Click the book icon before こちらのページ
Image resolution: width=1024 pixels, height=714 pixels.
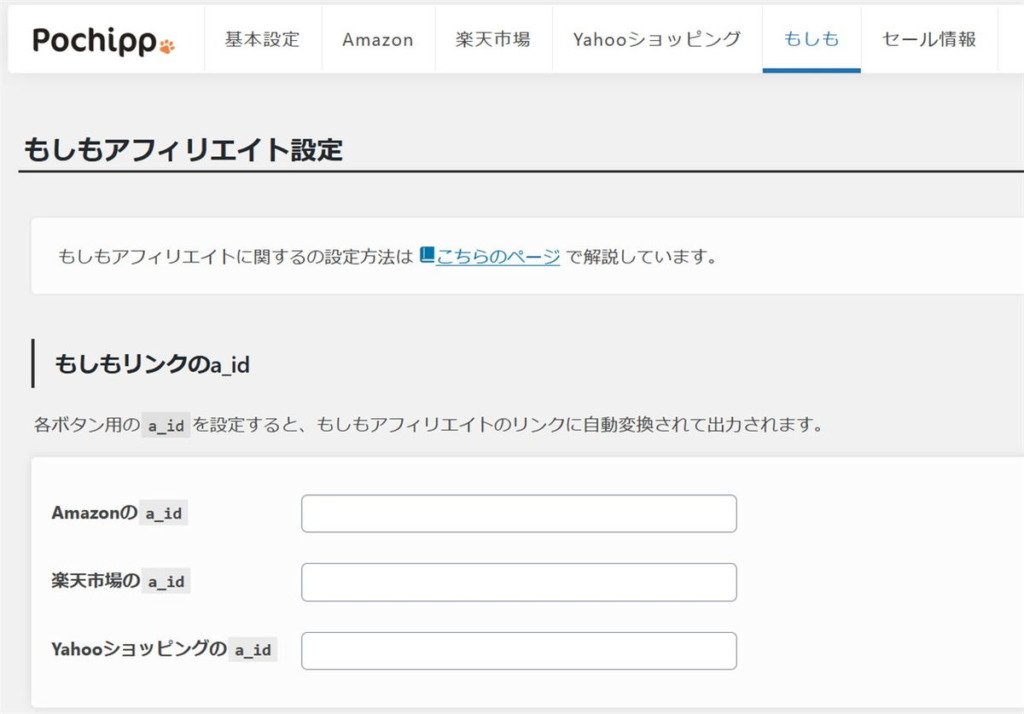pos(427,255)
